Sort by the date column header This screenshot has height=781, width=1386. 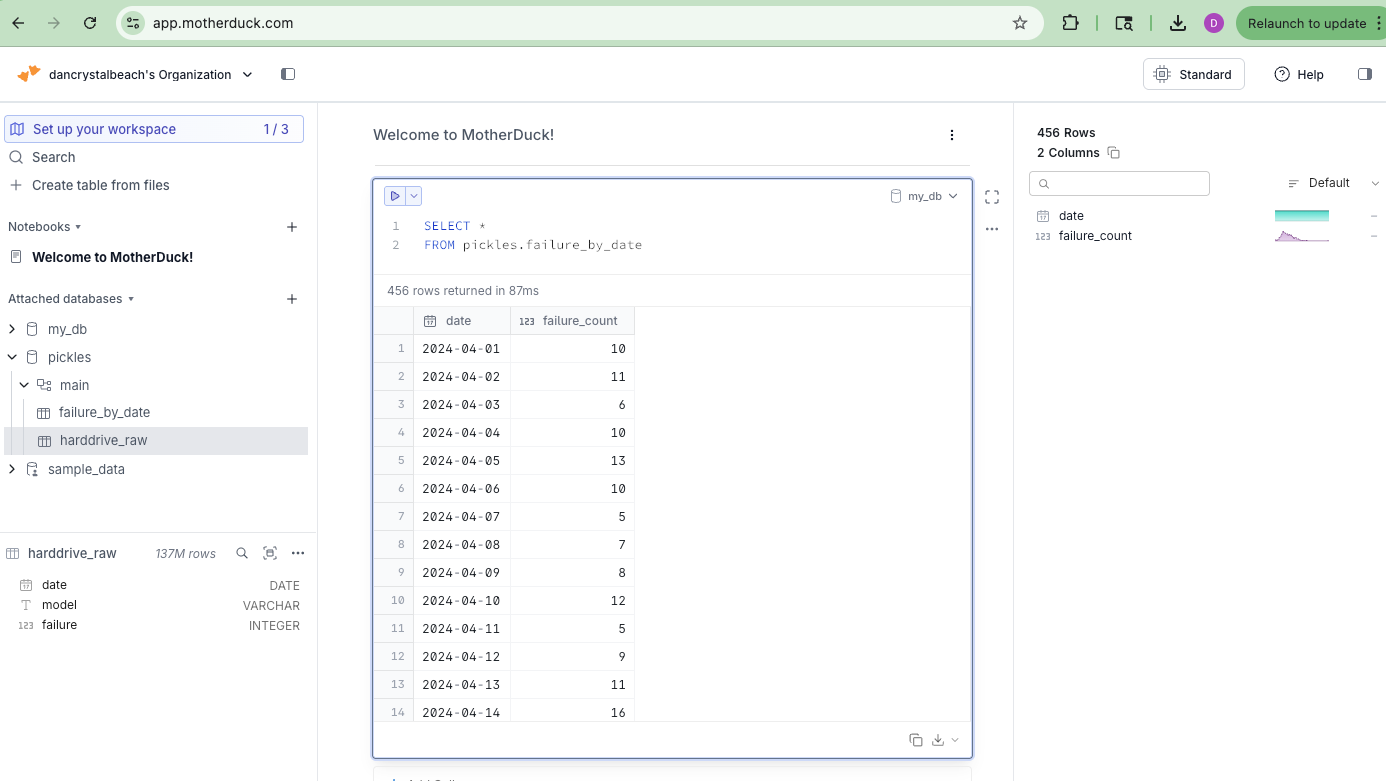coord(462,321)
